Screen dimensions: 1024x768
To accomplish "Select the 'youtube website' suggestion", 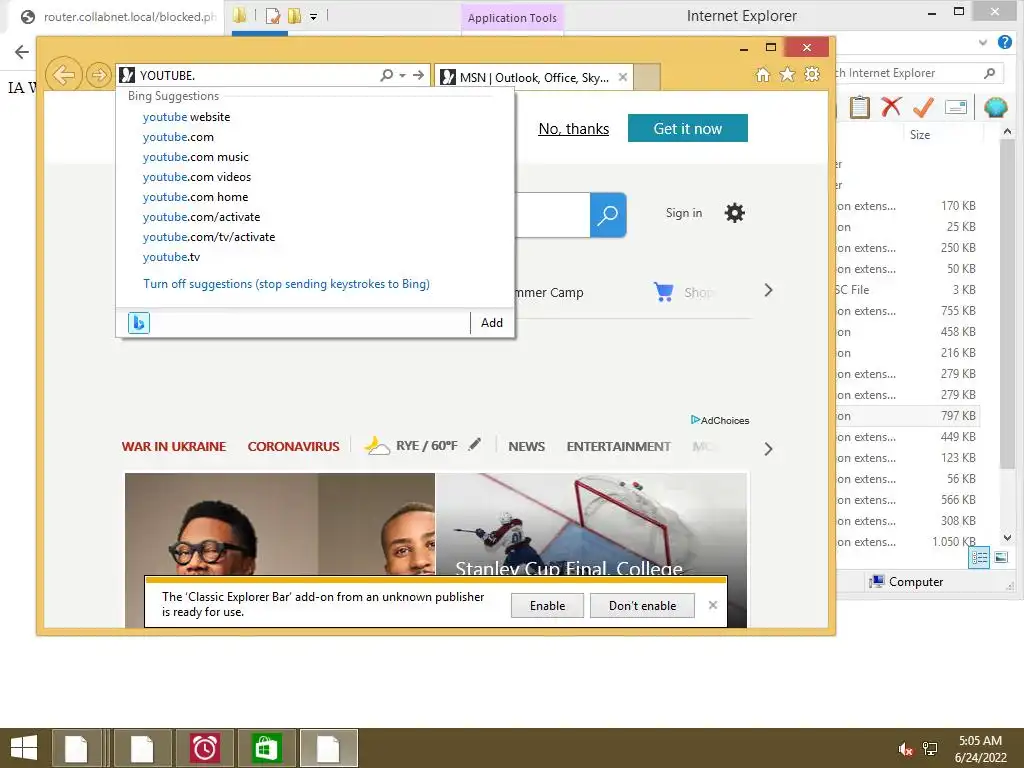I will (x=187, y=117).
